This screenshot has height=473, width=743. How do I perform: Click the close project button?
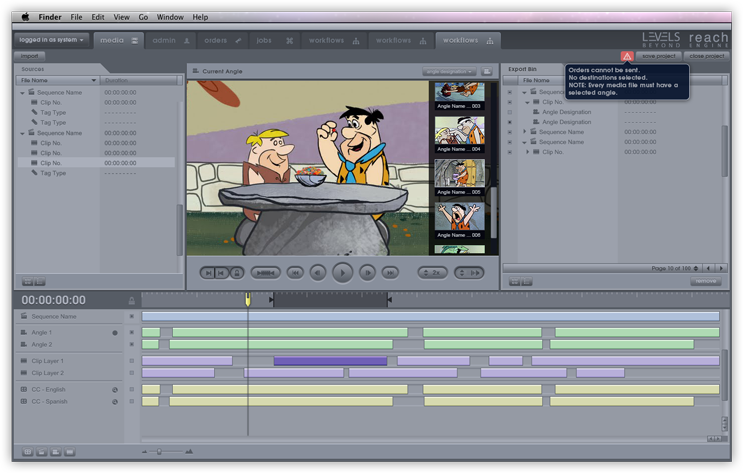coord(707,56)
